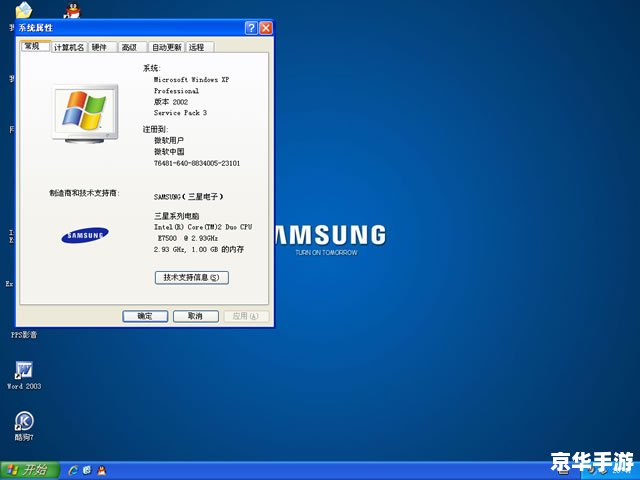Viewport: 640px width, 480px height.
Task: Click the 'Service Pack 3' line
Action: pyautogui.click(x=180, y=113)
